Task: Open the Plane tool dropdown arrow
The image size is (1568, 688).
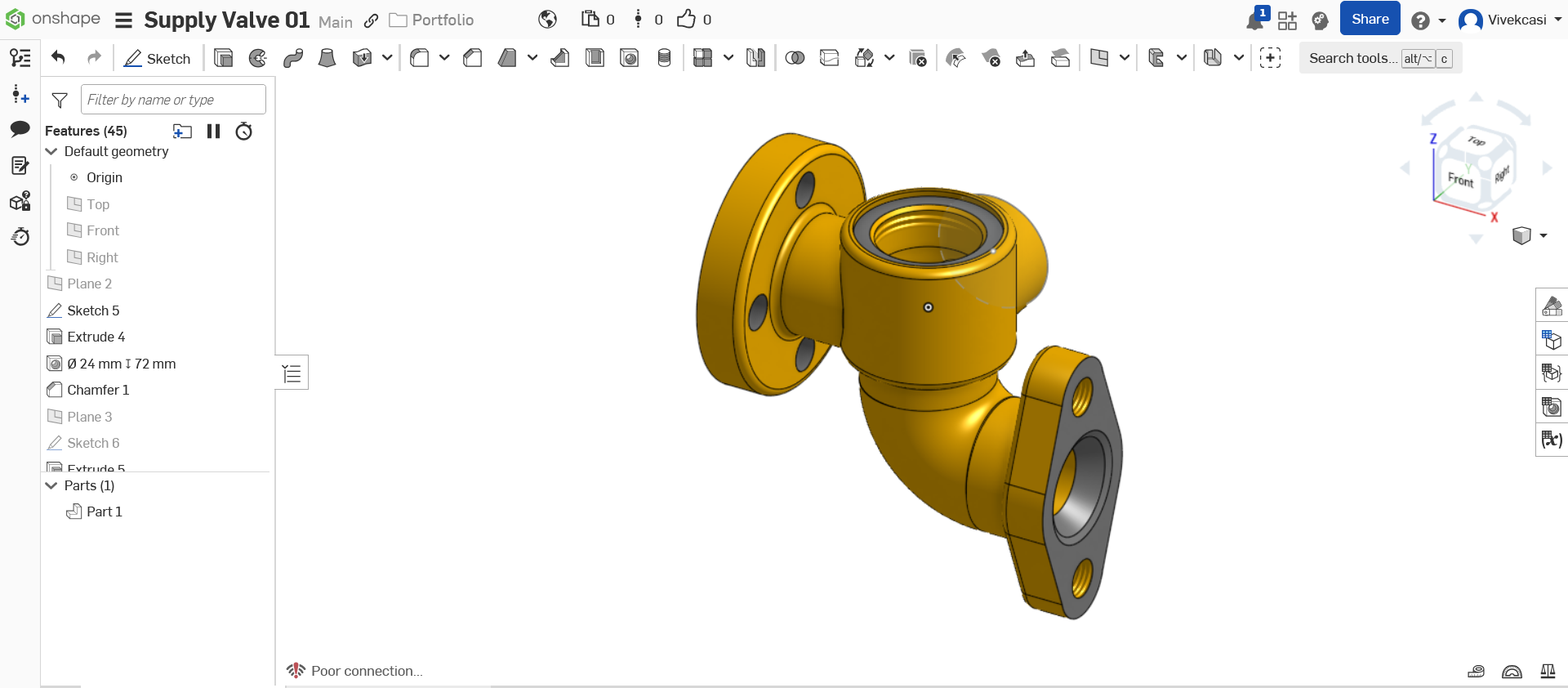Action: (x=1125, y=58)
